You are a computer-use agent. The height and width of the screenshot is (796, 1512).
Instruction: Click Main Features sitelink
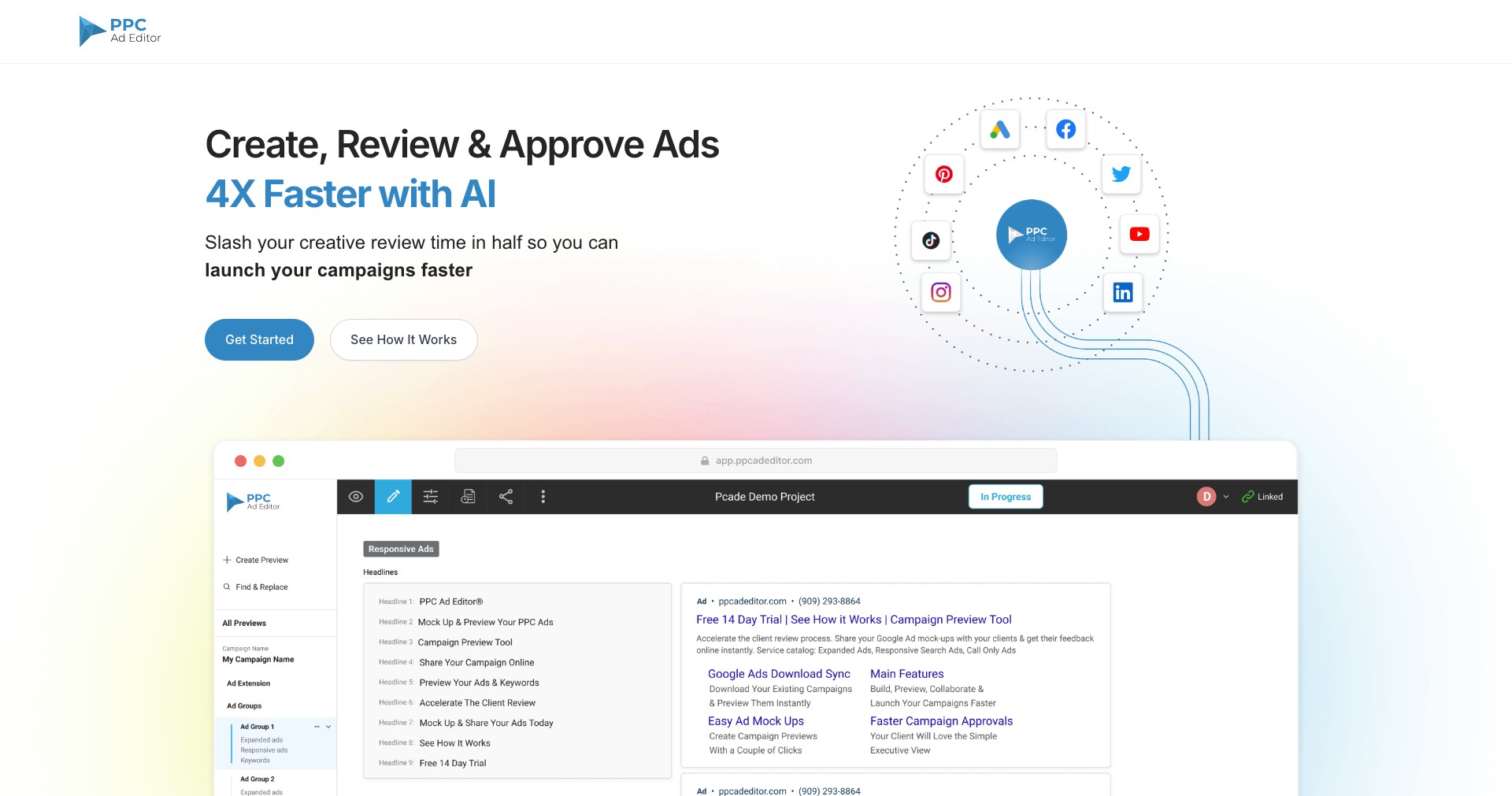point(906,674)
